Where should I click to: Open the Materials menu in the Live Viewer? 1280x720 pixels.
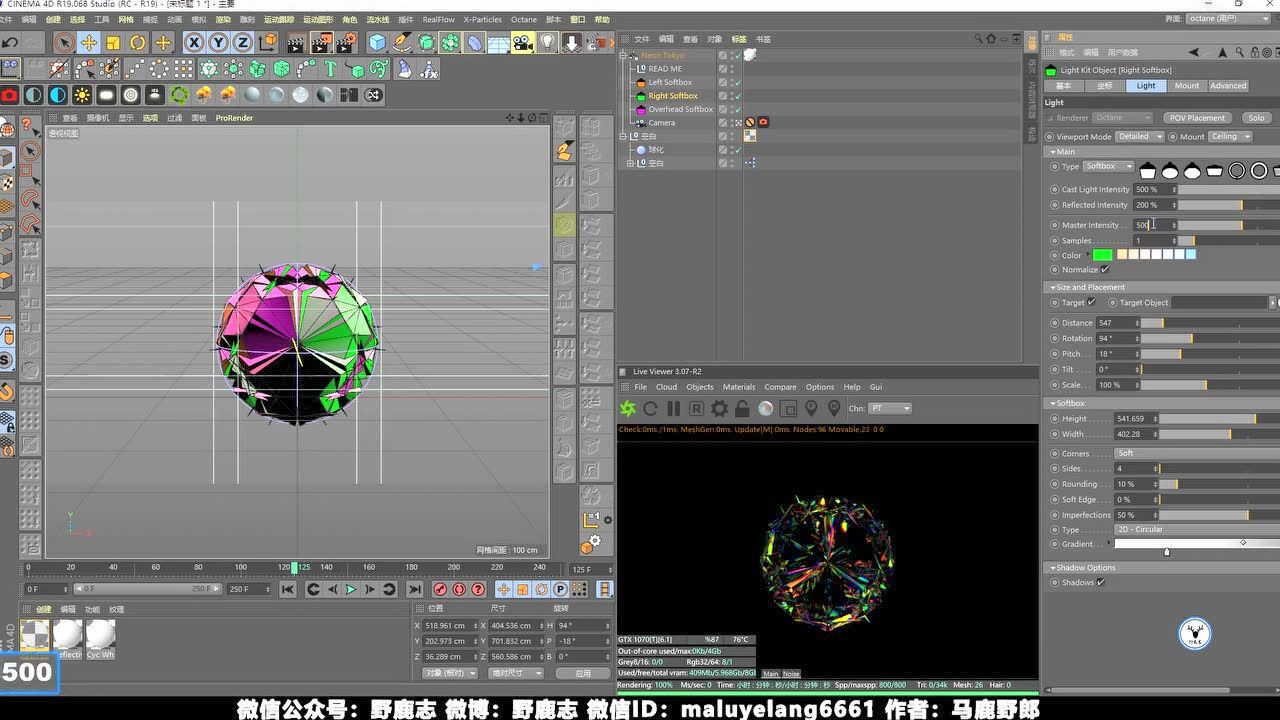point(738,387)
